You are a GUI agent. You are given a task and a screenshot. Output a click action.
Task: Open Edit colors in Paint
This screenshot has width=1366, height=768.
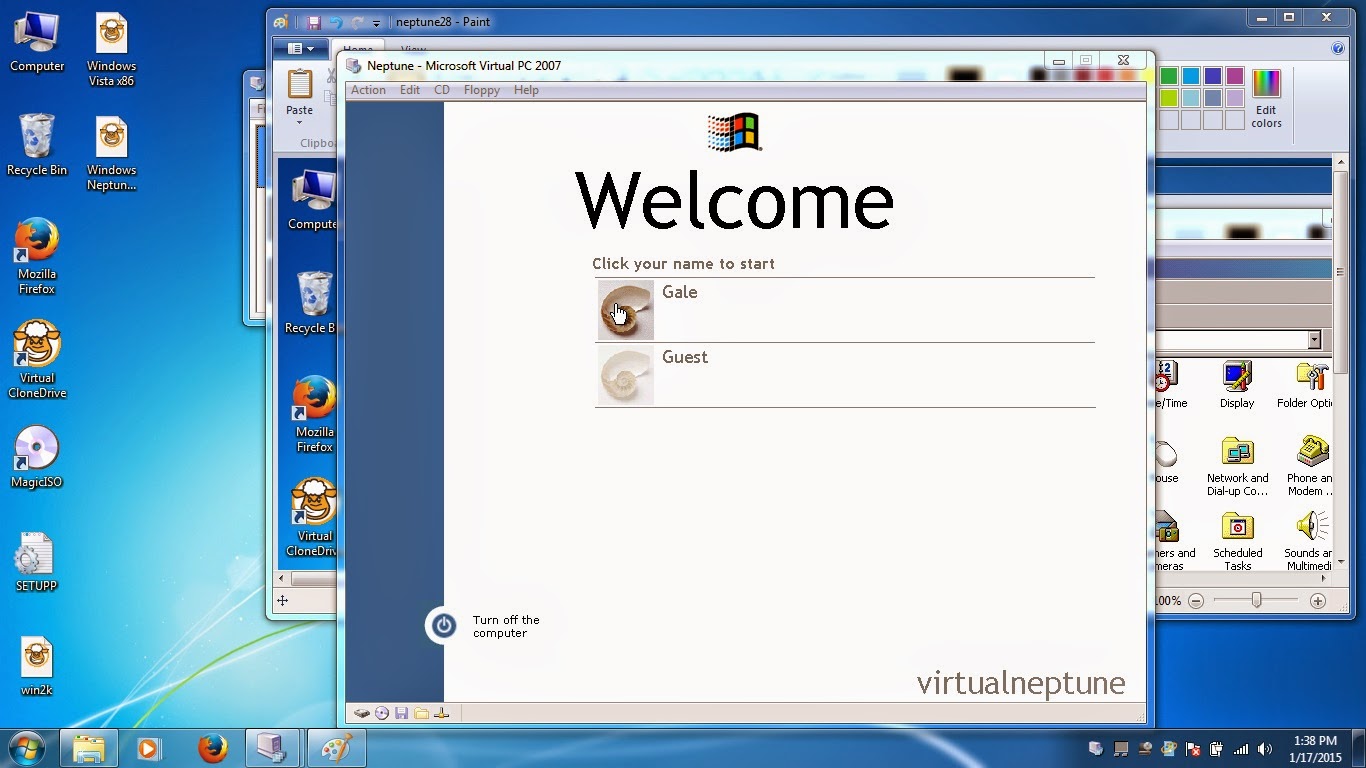1266,98
